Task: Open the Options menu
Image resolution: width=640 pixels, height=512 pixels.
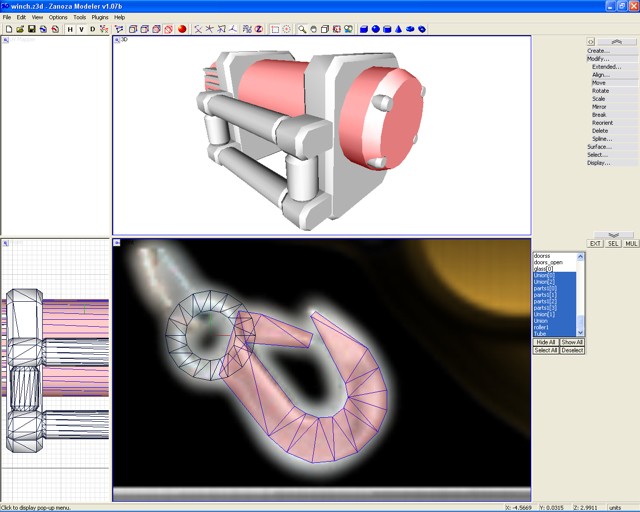Action: (58, 17)
